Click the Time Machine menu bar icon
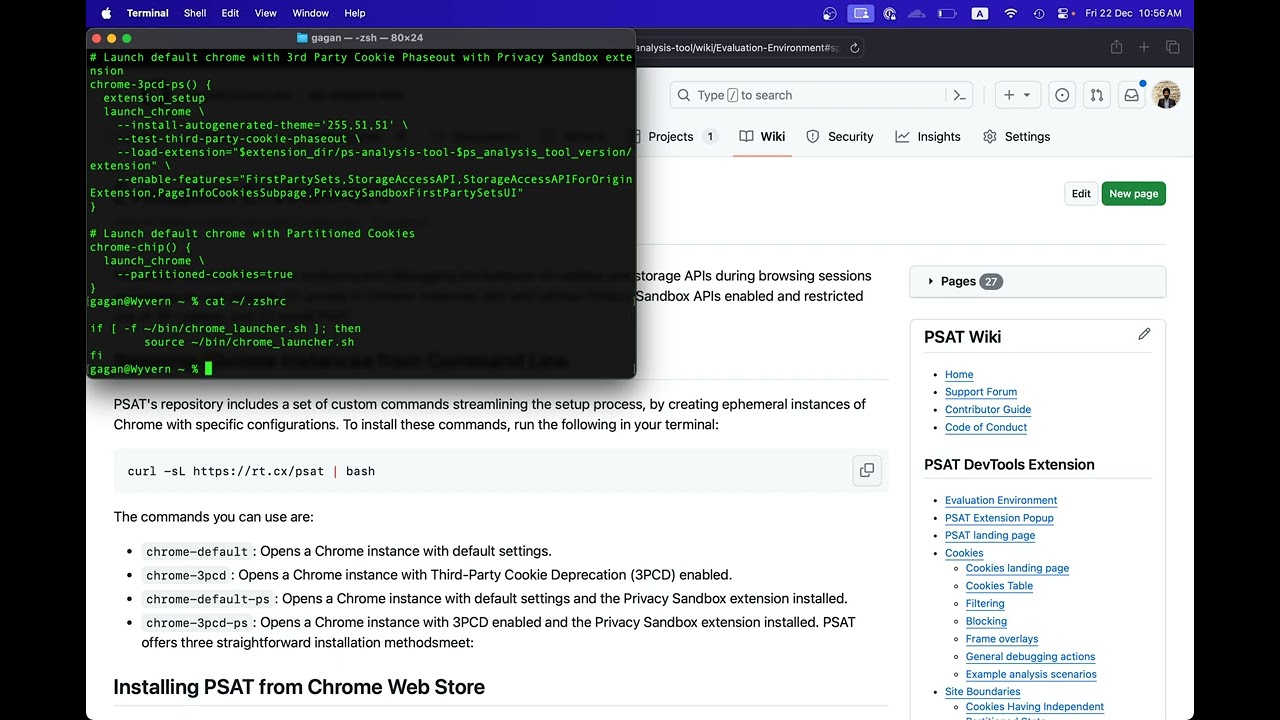The width and height of the screenshot is (1280, 720). 1038,13
